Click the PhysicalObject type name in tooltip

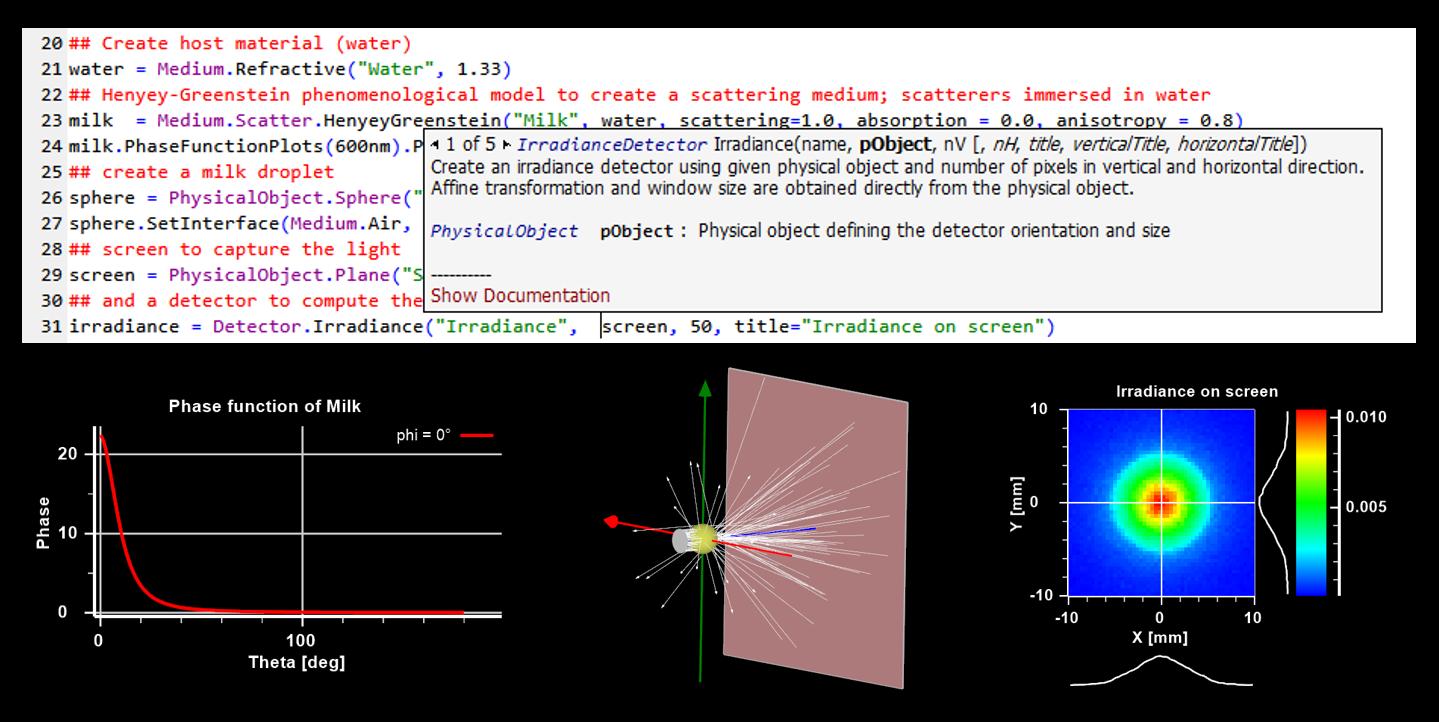coord(504,231)
